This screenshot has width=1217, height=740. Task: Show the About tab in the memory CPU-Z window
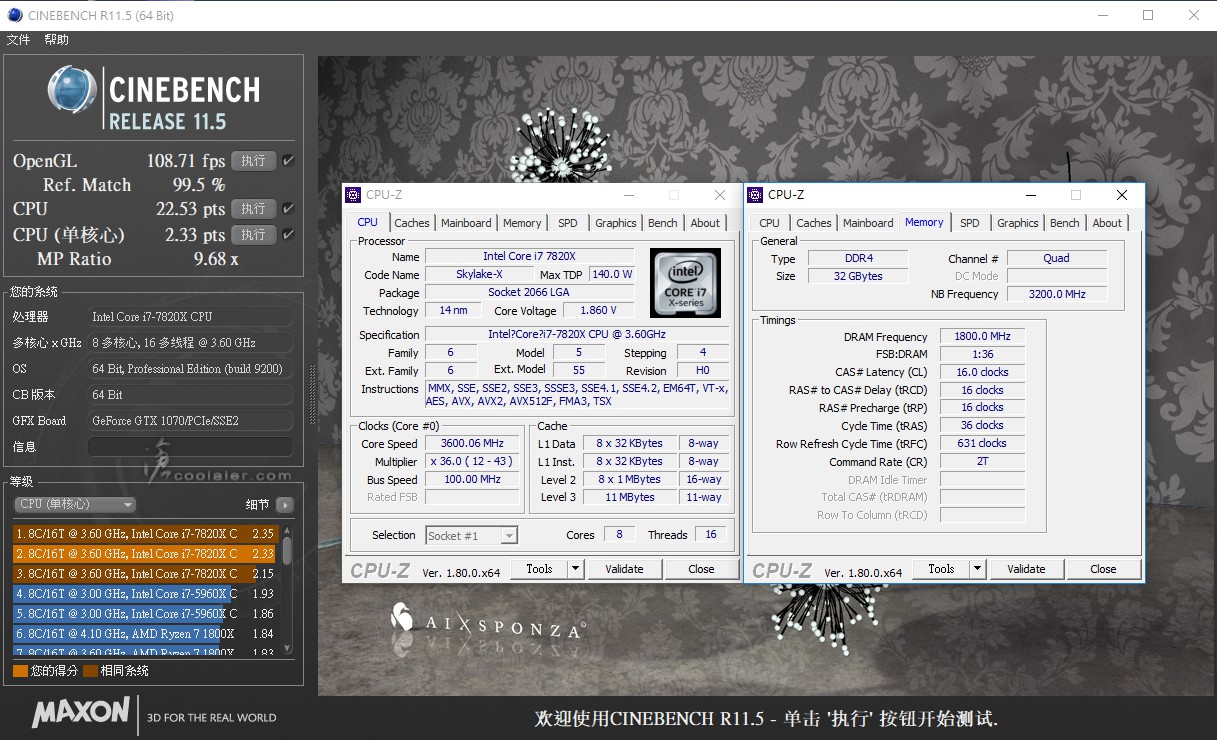(x=1107, y=223)
